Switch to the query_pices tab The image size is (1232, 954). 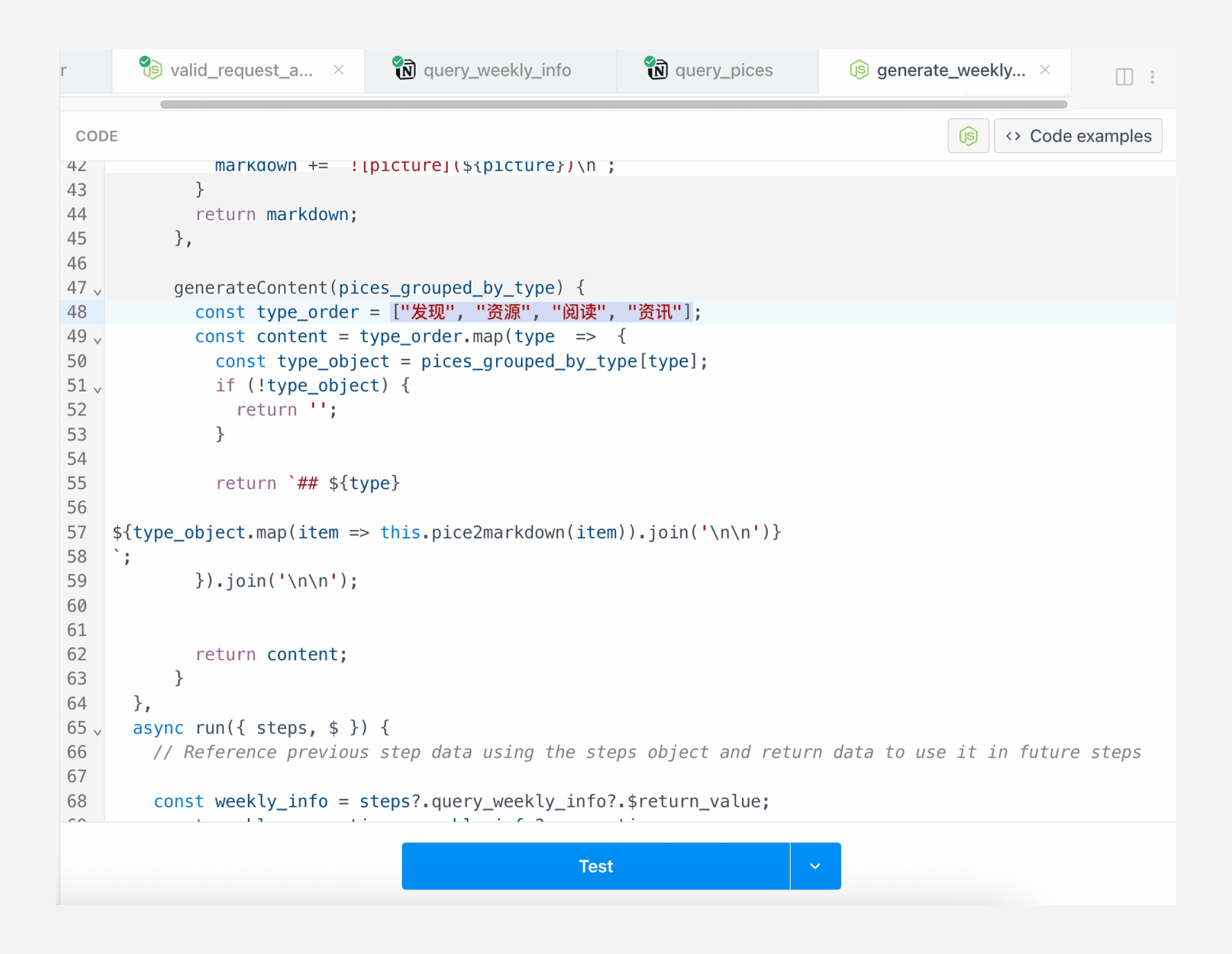tap(723, 70)
